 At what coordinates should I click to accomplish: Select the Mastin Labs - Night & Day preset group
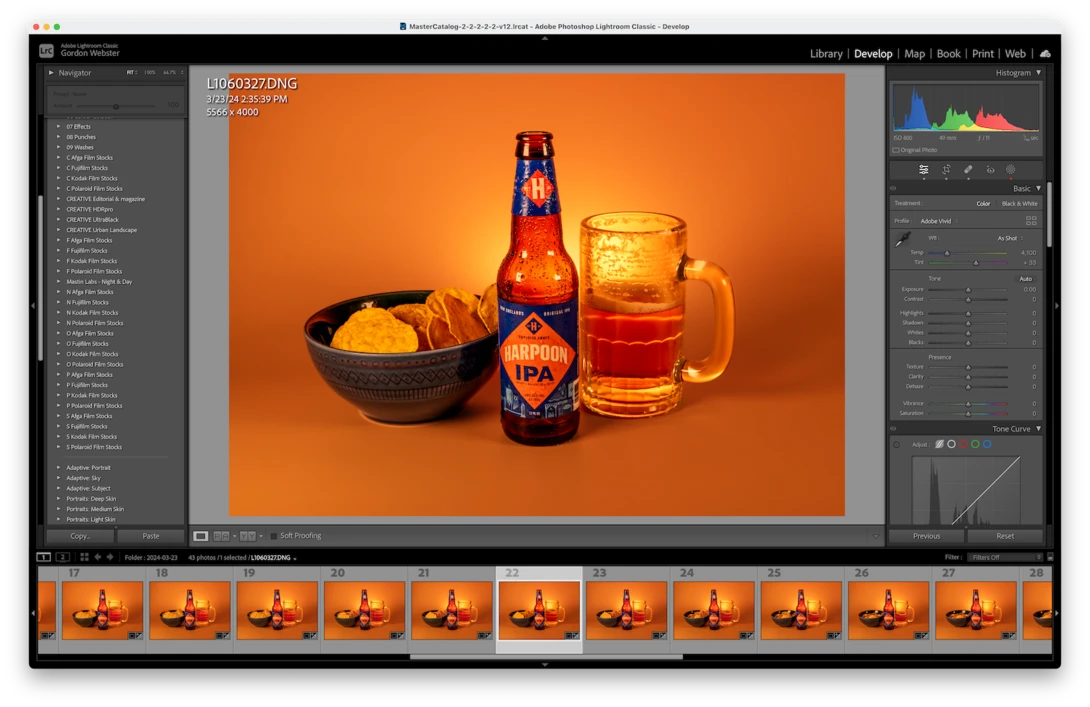[99, 282]
